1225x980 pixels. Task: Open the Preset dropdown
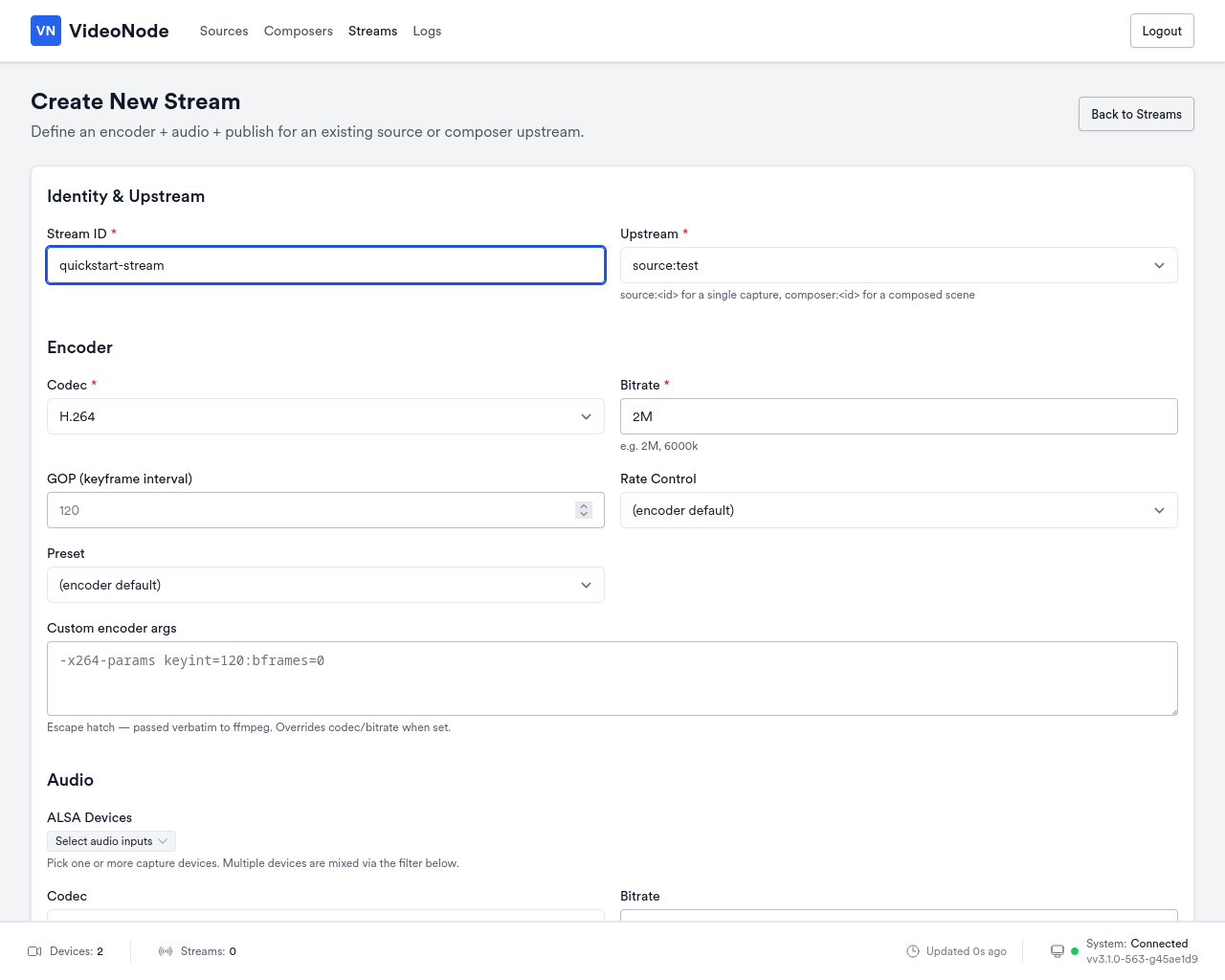point(325,585)
